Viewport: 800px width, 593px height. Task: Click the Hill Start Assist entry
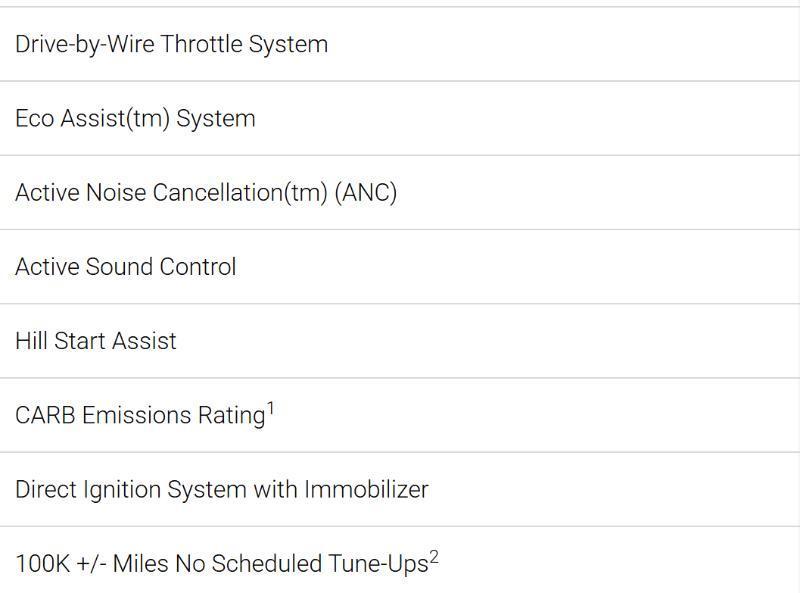(96, 341)
